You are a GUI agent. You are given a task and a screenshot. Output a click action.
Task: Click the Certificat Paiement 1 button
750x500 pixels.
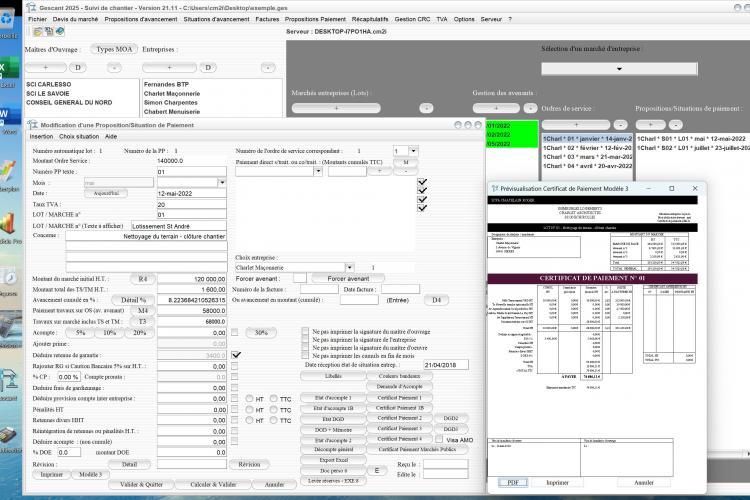click(399, 398)
